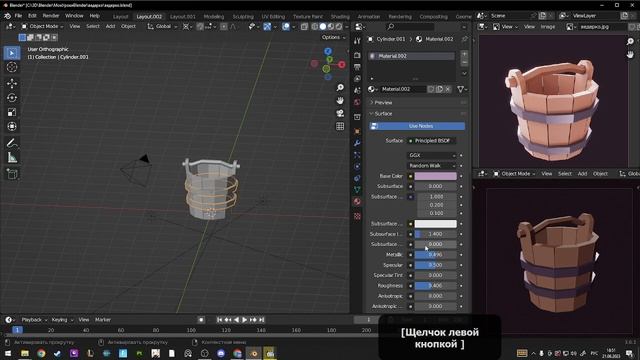Play animation in the timeline

[244, 320]
